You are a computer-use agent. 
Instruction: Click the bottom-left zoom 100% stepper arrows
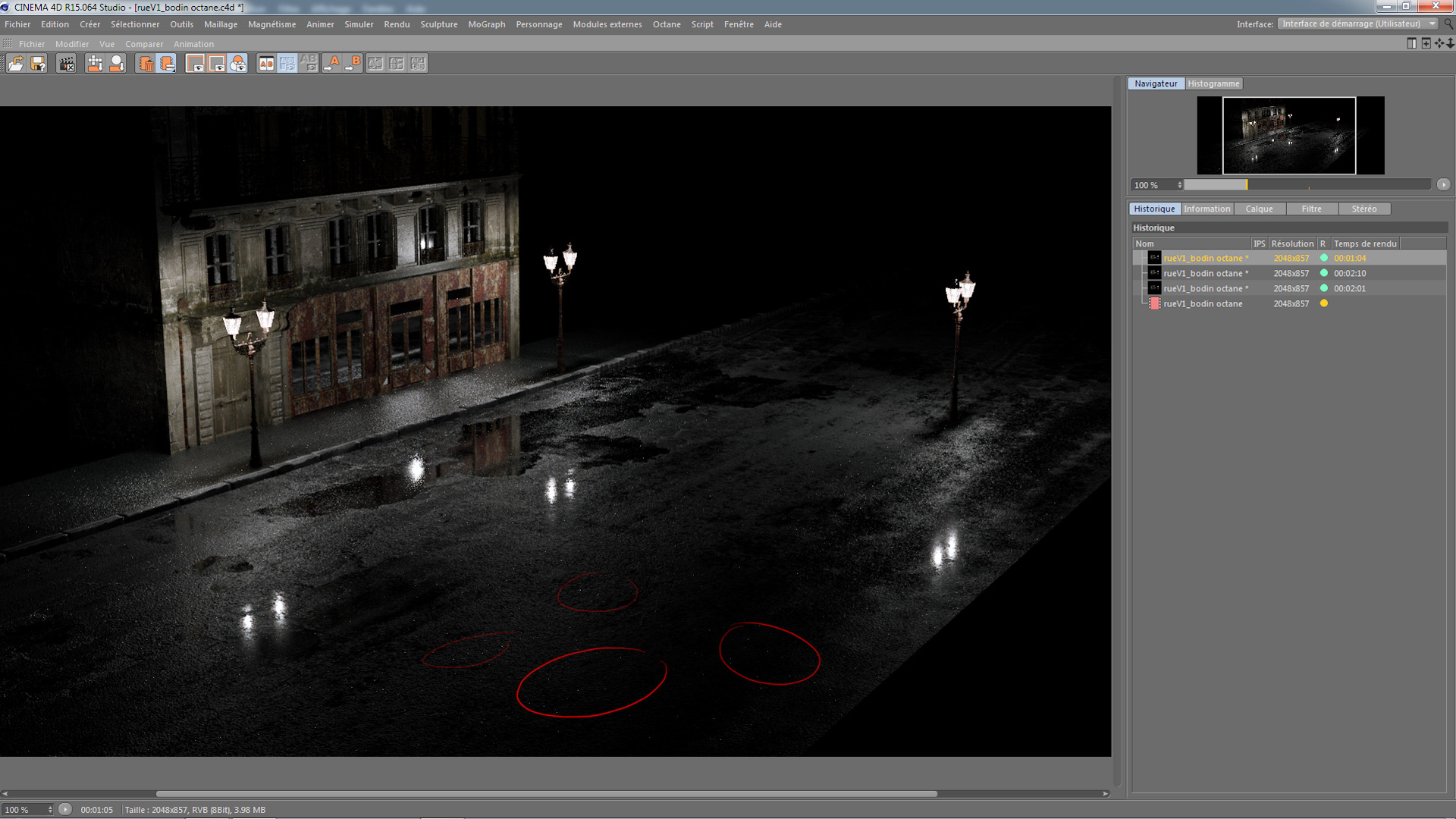pyautogui.click(x=50, y=810)
